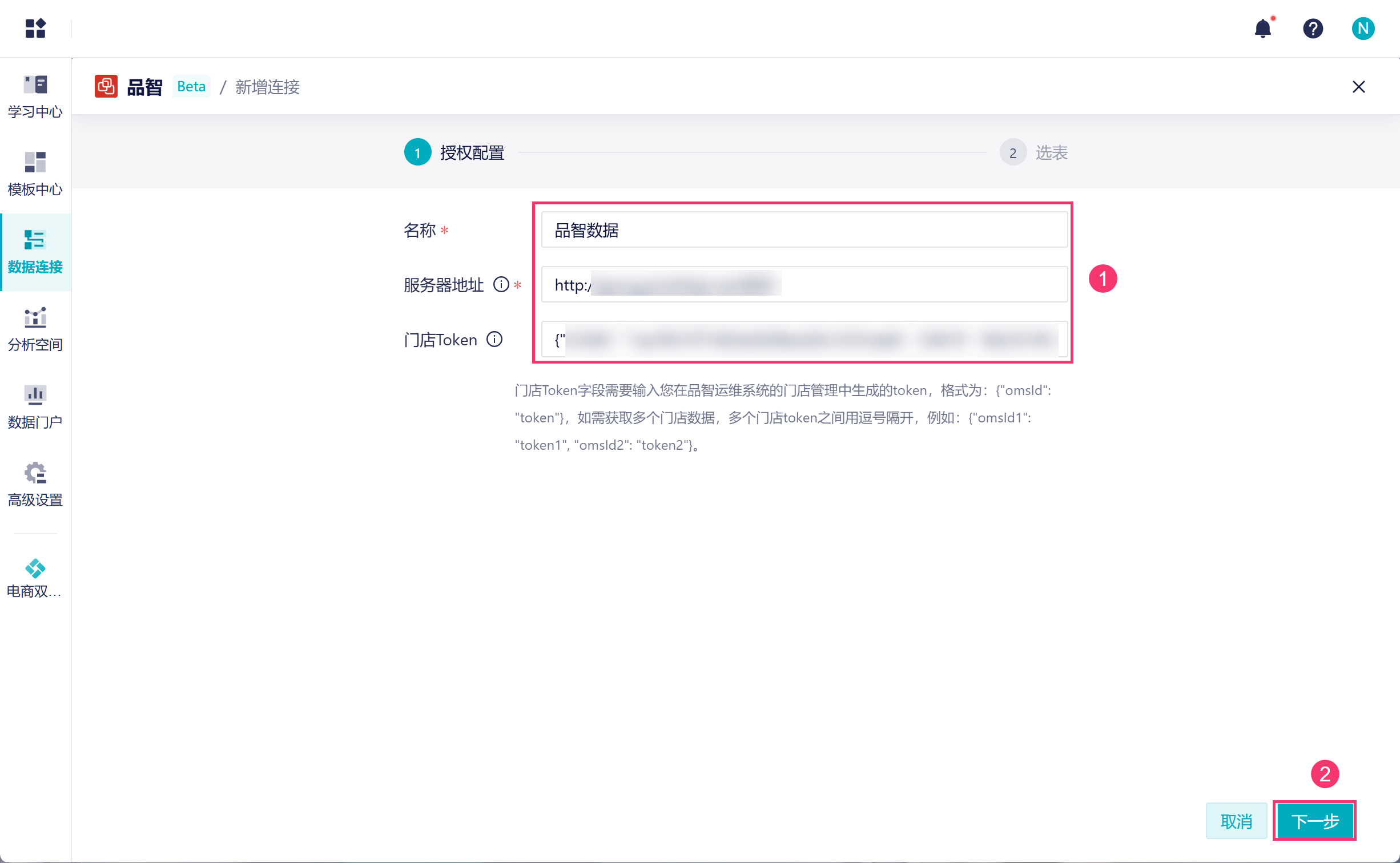Image resolution: width=1400 pixels, height=863 pixels.
Task: Open the app grid launcher icon
Action: 35,29
